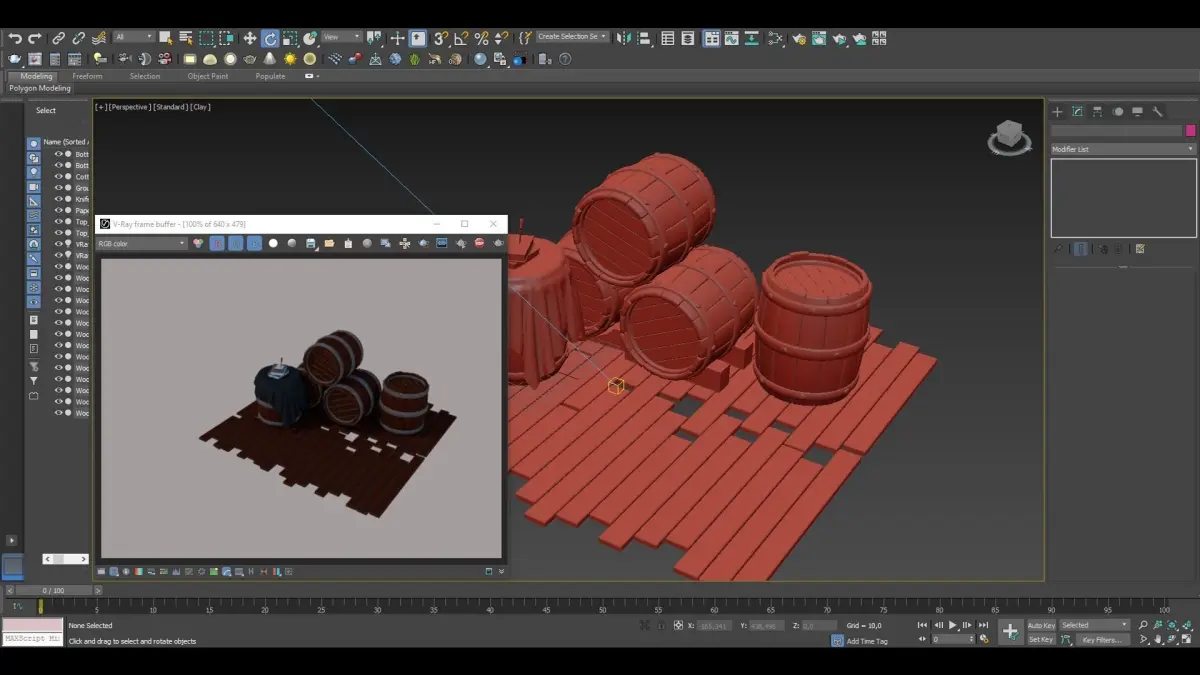Open the Create tab plus icon
1200x675 pixels.
(1057, 111)
